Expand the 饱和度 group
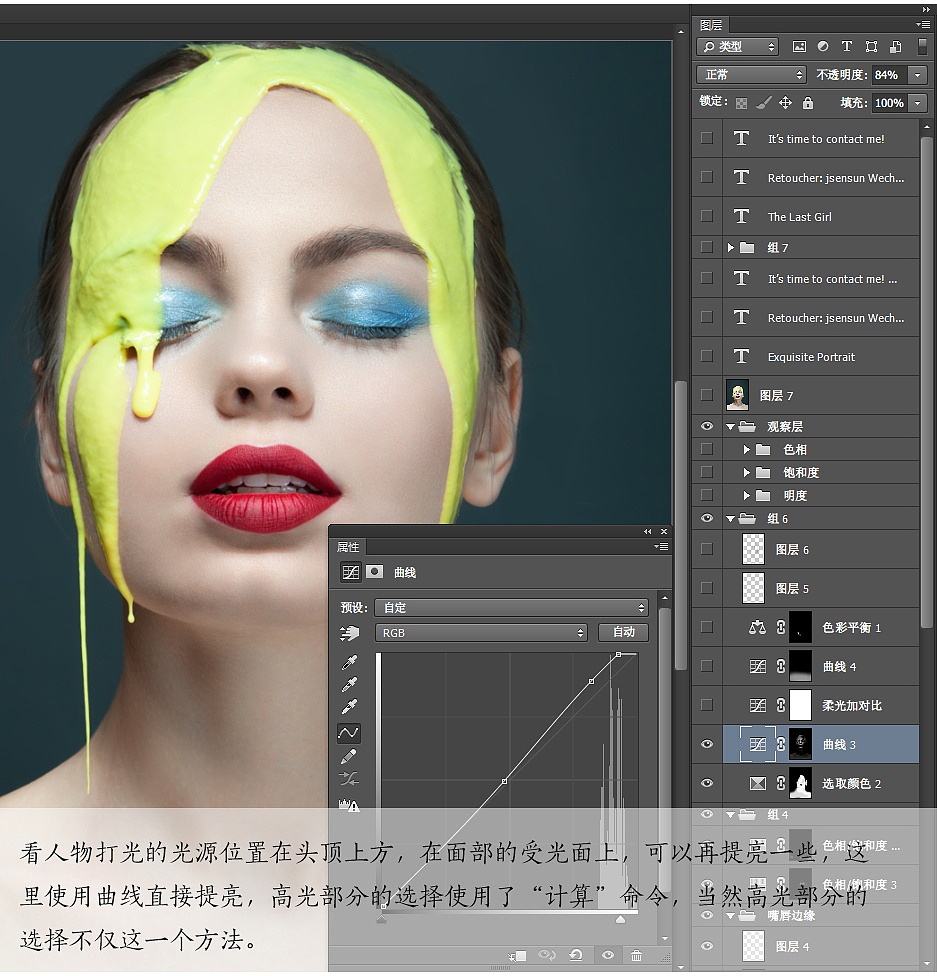The height and width of the screenshot is (976, 937). (746, 472)
